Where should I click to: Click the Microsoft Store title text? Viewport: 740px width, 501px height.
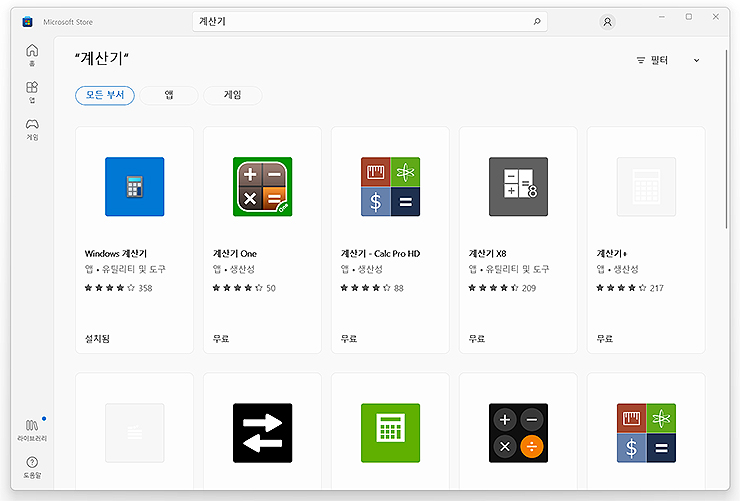tap(68, 22)
